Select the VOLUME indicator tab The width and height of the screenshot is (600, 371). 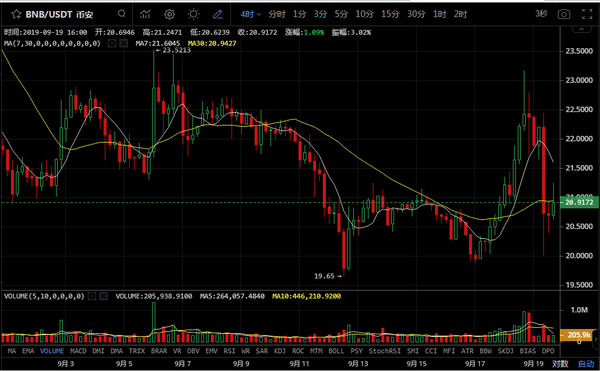tap(52, 351)
